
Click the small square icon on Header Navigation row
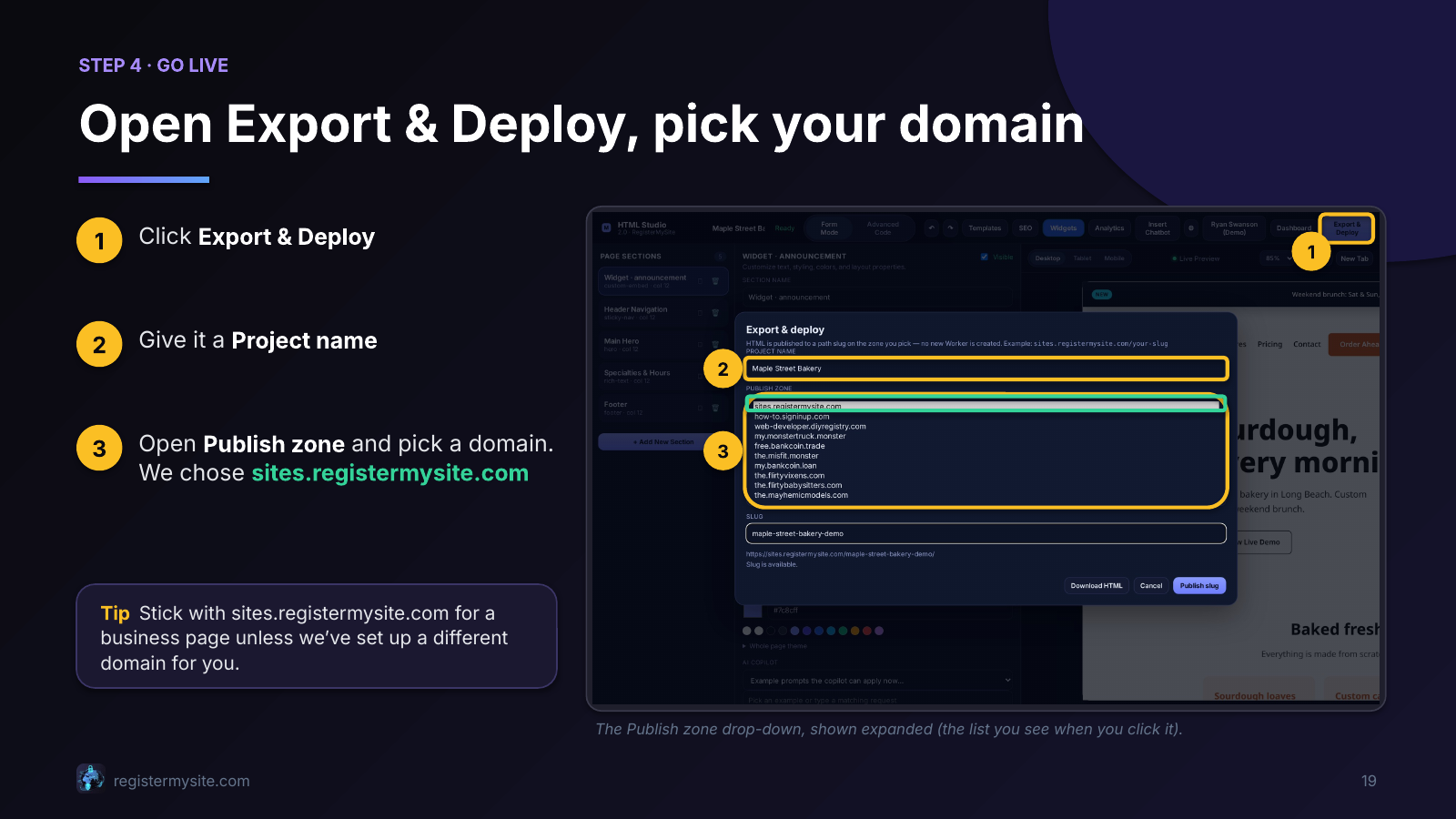(x=700, y=313)
